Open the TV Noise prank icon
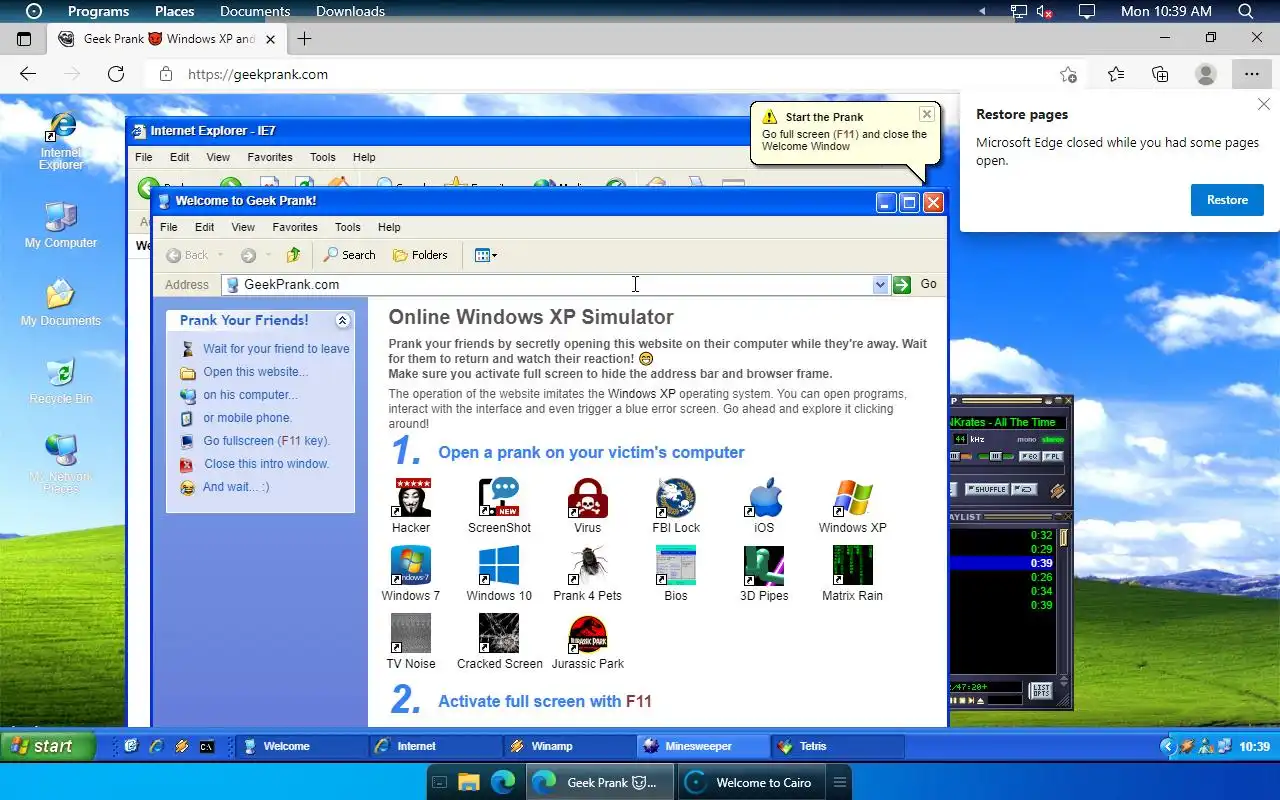The height and width of the screenshot is (800, 1280). [x=411, y=642]
